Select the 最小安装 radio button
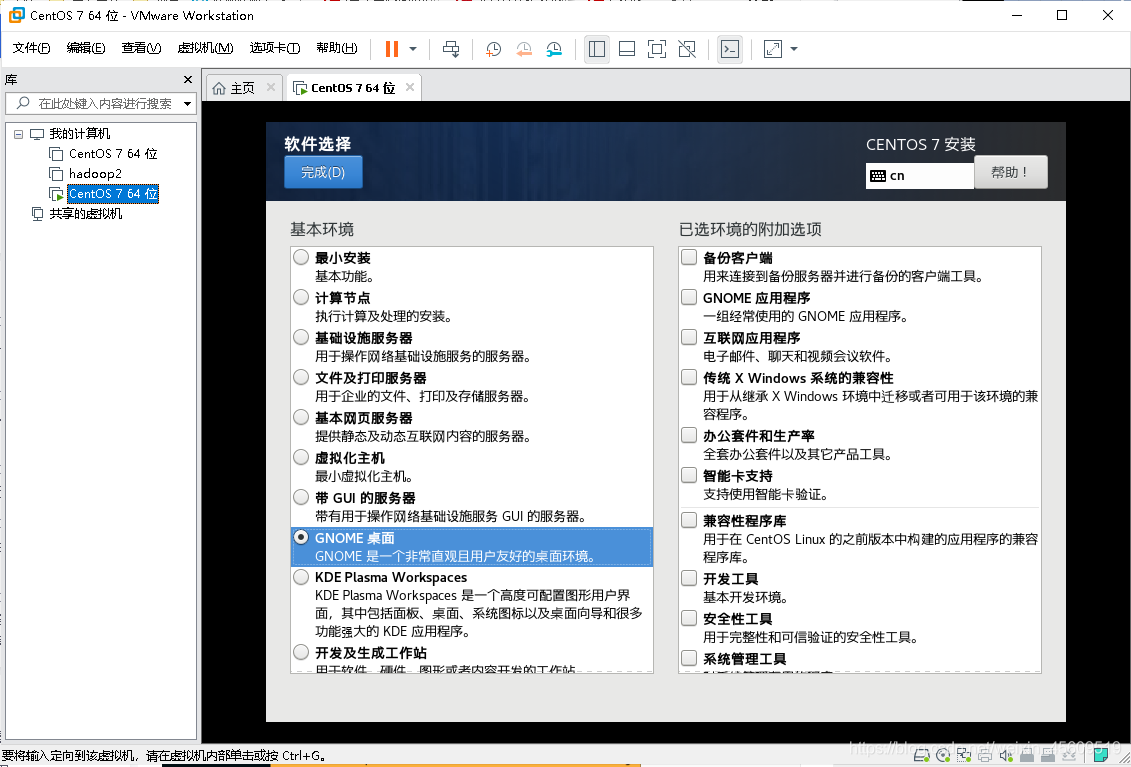1131x767 pixels. point(302,257)
